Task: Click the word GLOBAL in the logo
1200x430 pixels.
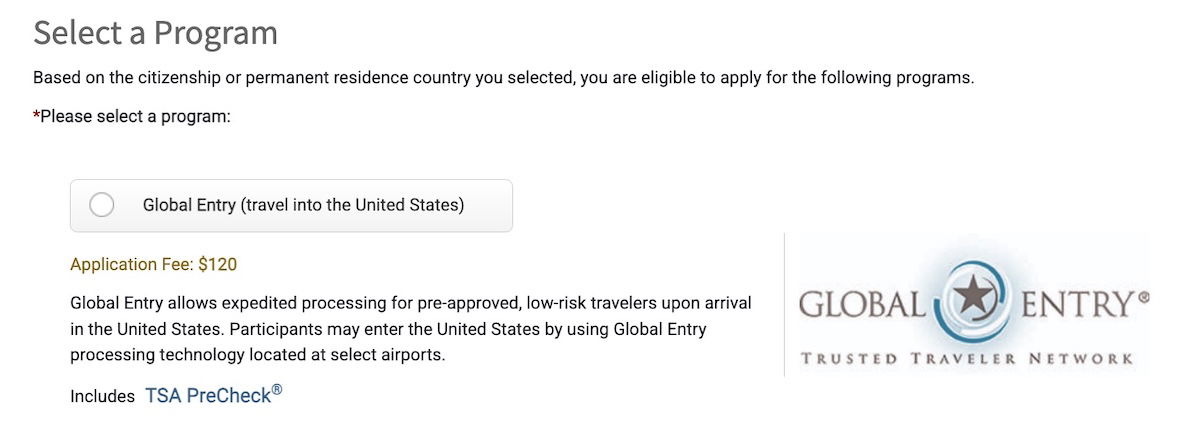Action: pos(862,304)
